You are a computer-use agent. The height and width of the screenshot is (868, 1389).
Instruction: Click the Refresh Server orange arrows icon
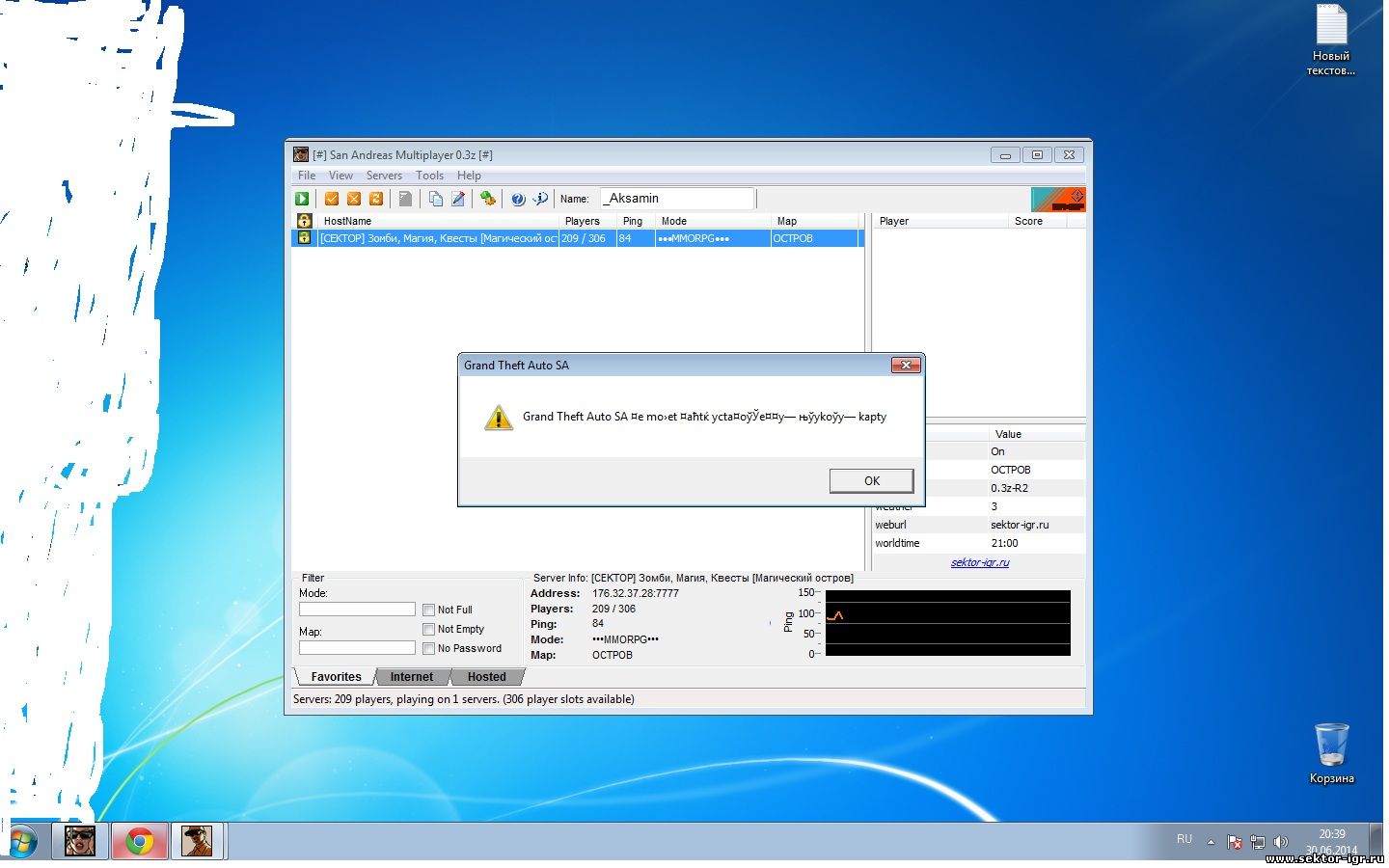(376, 199)
